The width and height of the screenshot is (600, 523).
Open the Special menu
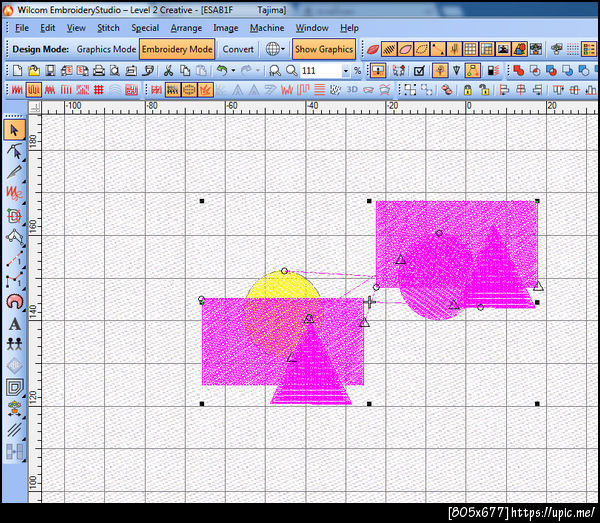[x=145, y=28]
